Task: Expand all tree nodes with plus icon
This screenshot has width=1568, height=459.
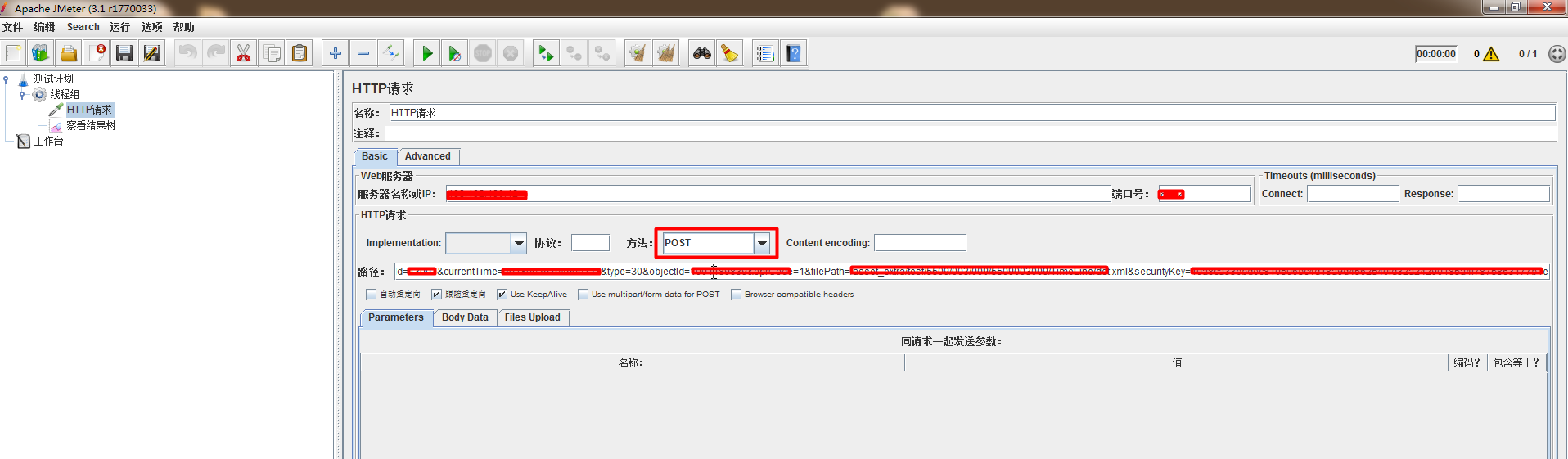Action: tap(336, 54)
